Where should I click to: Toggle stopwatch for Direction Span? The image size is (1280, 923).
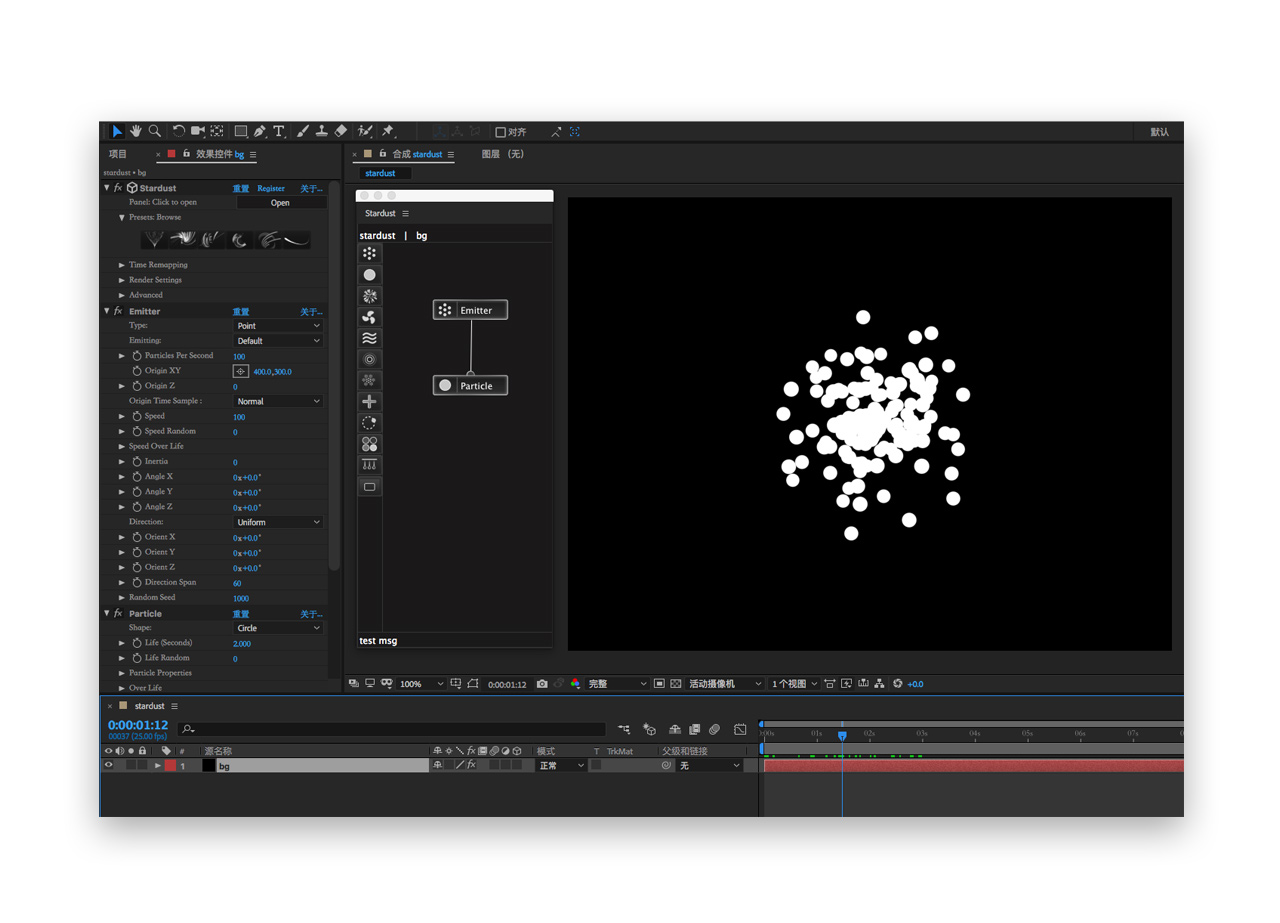tap(137, 582)
